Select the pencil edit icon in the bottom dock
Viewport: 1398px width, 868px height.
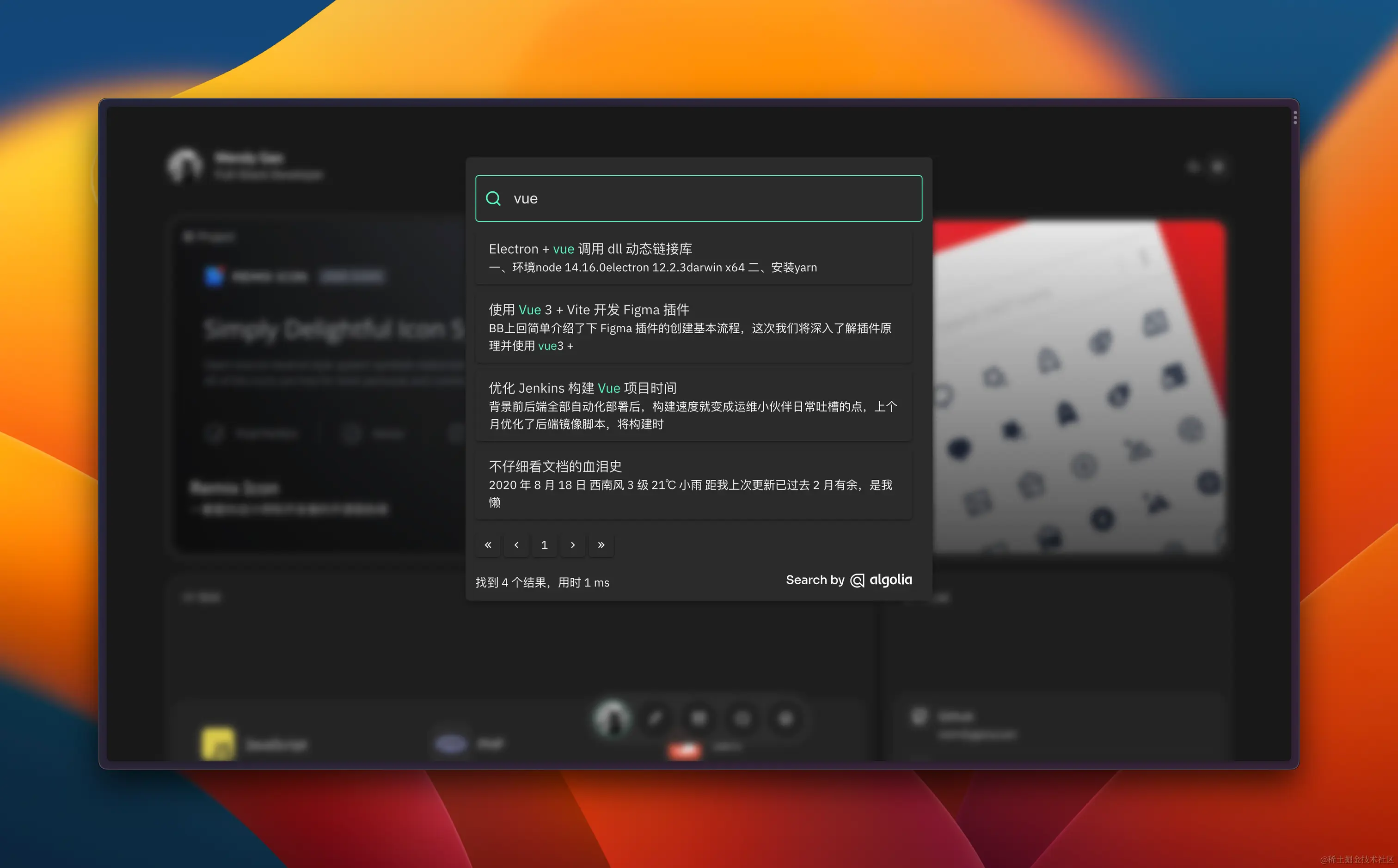coord(656,718)
